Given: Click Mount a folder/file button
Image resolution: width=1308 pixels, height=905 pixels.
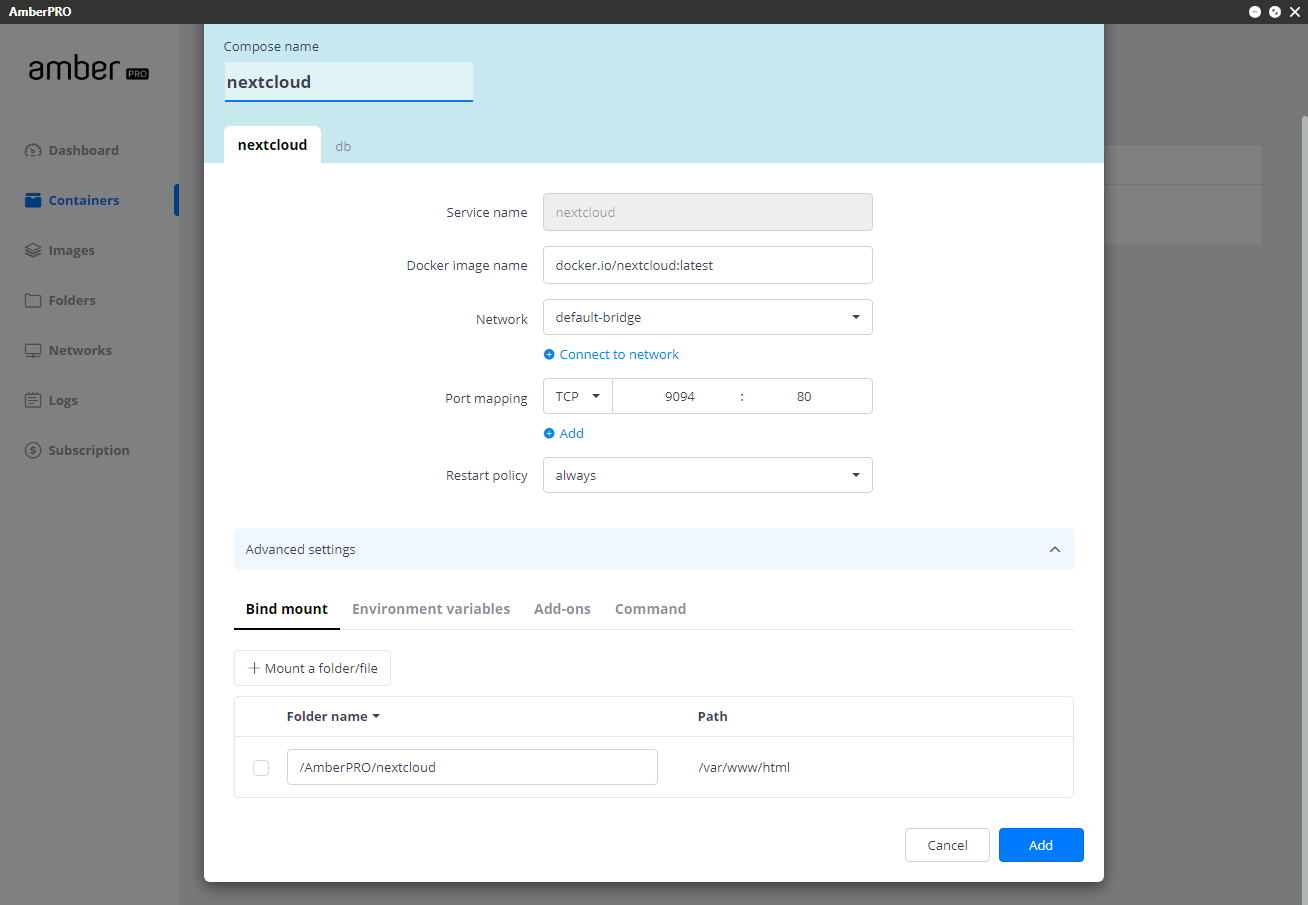Looking at the screenshot, I should pos(312,668).
